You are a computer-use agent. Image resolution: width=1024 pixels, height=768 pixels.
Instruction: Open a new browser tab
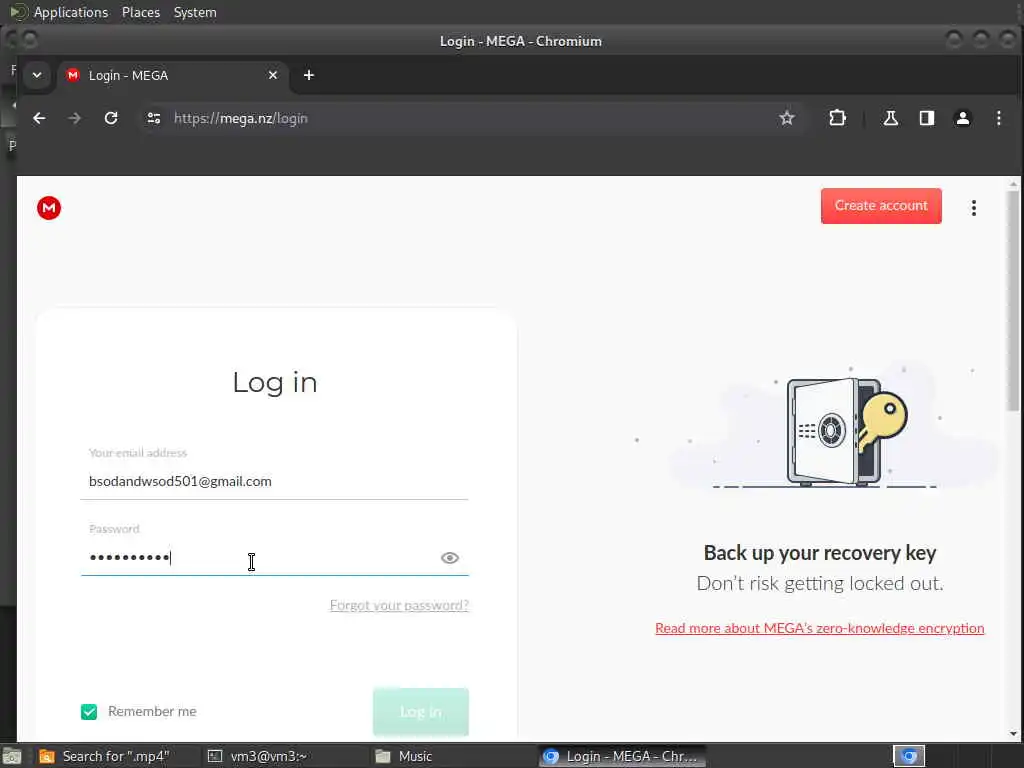309,75
